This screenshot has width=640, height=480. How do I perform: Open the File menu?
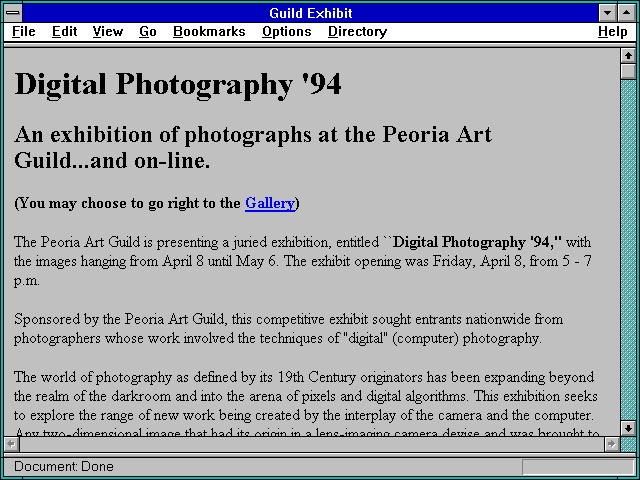(24, 32)
